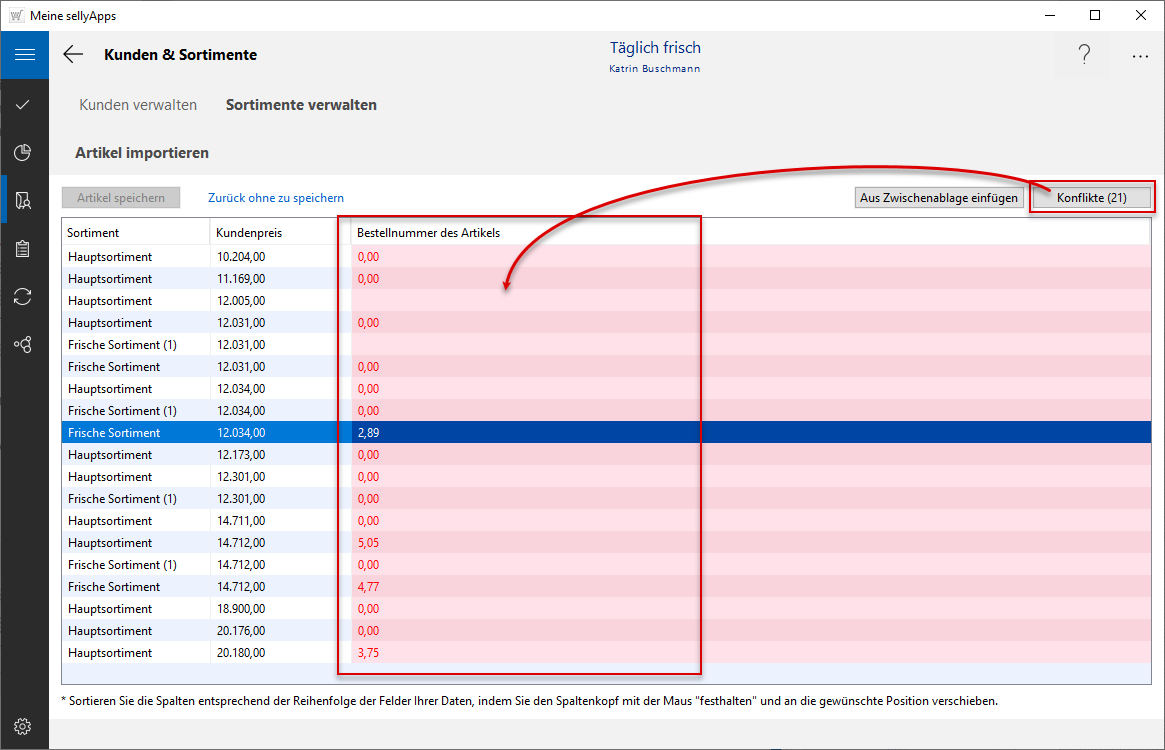Viewport: 1165px width, 750px height.
Task: Click the Sortiment column header
Action: [x=94, y=233]
